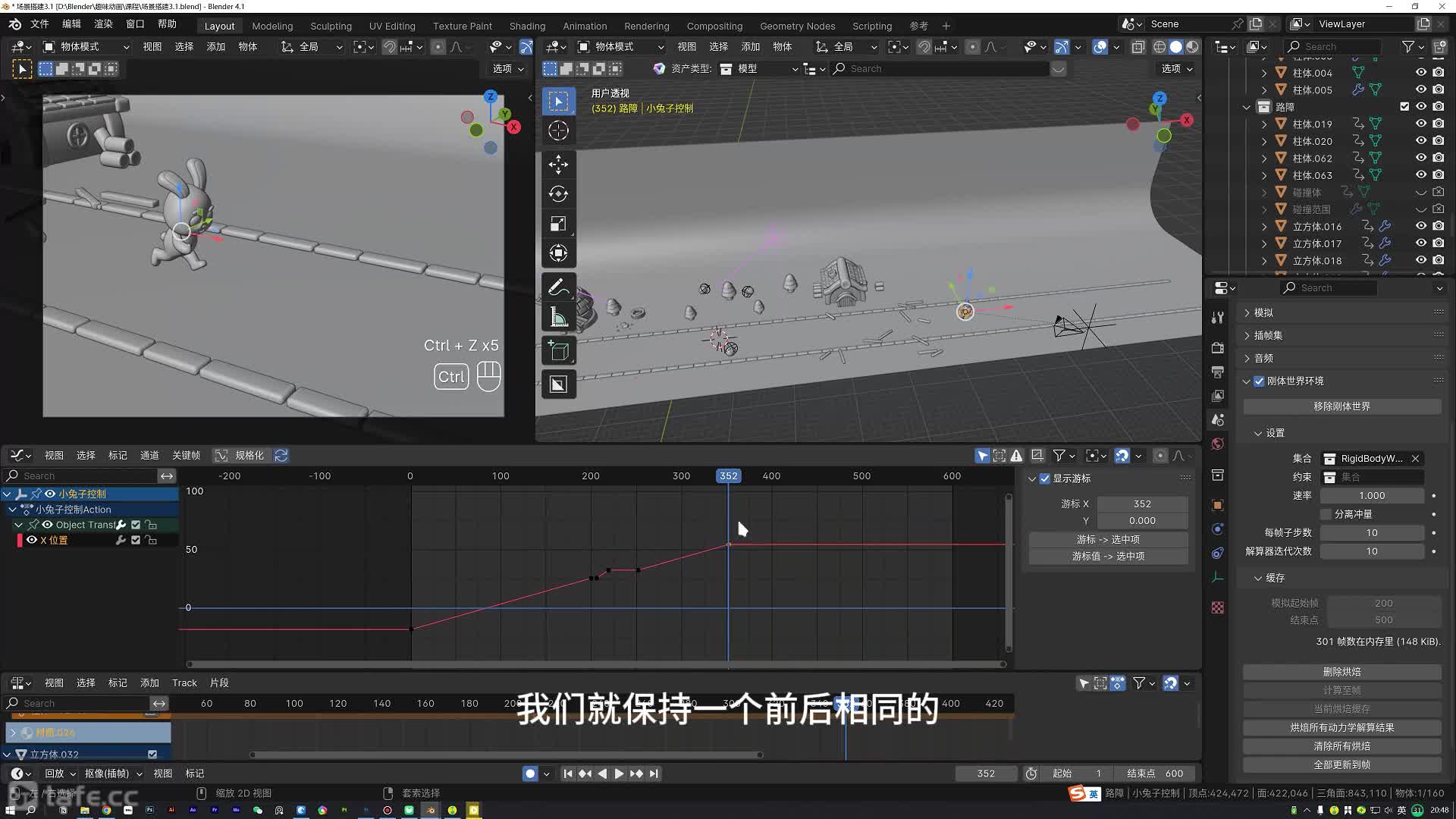Expand 柱体.062 in outliner
1456x819 pixels.
pos(1264,158)
